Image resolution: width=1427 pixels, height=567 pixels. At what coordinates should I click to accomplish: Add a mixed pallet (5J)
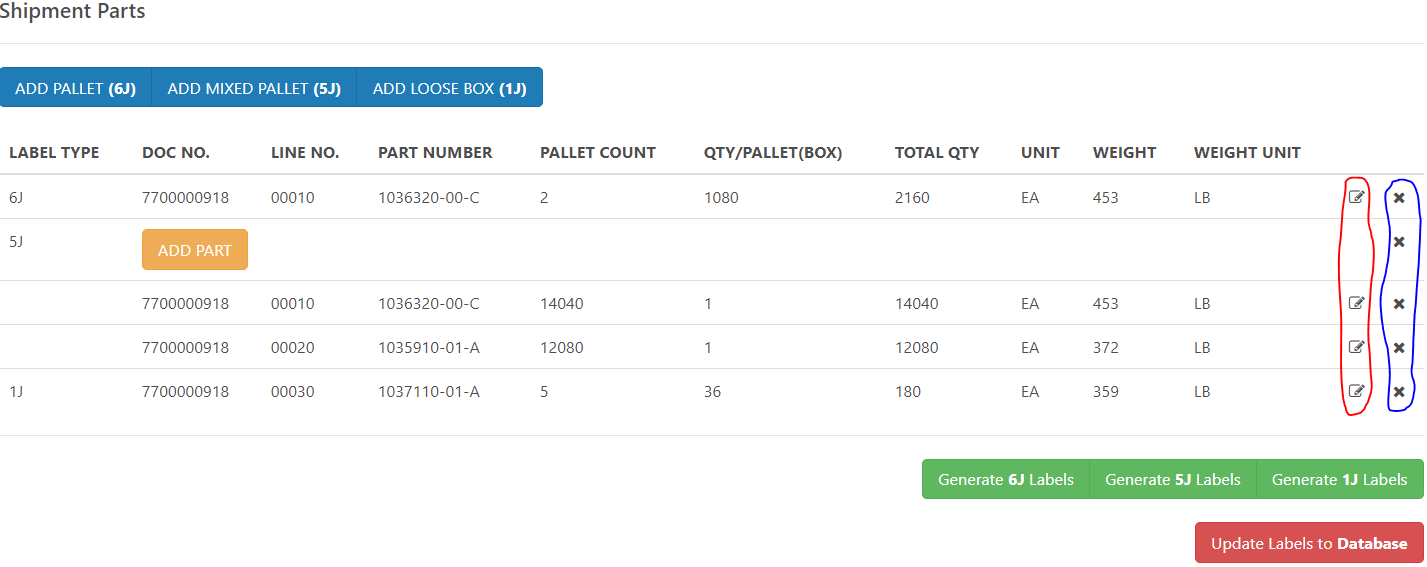pyautogui.click(x=254, y=88)
